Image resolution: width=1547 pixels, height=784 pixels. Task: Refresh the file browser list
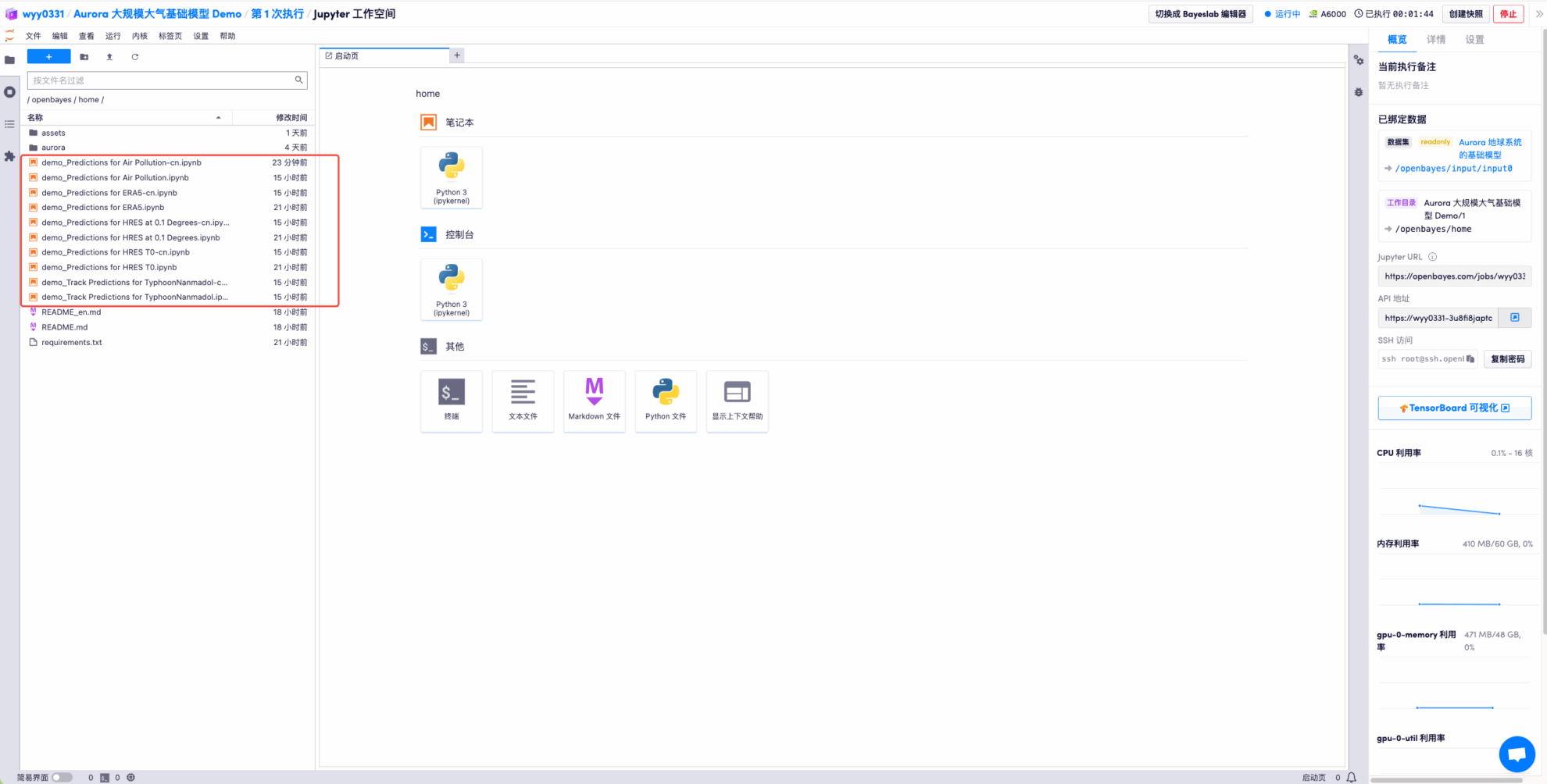pos(135,57)
